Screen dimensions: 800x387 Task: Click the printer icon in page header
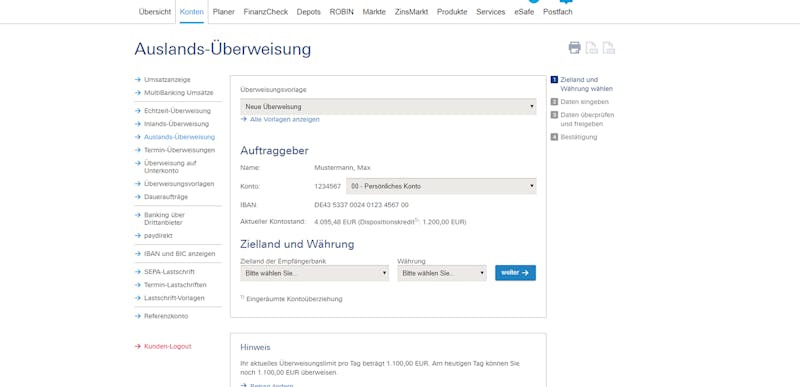pos(574,48)
